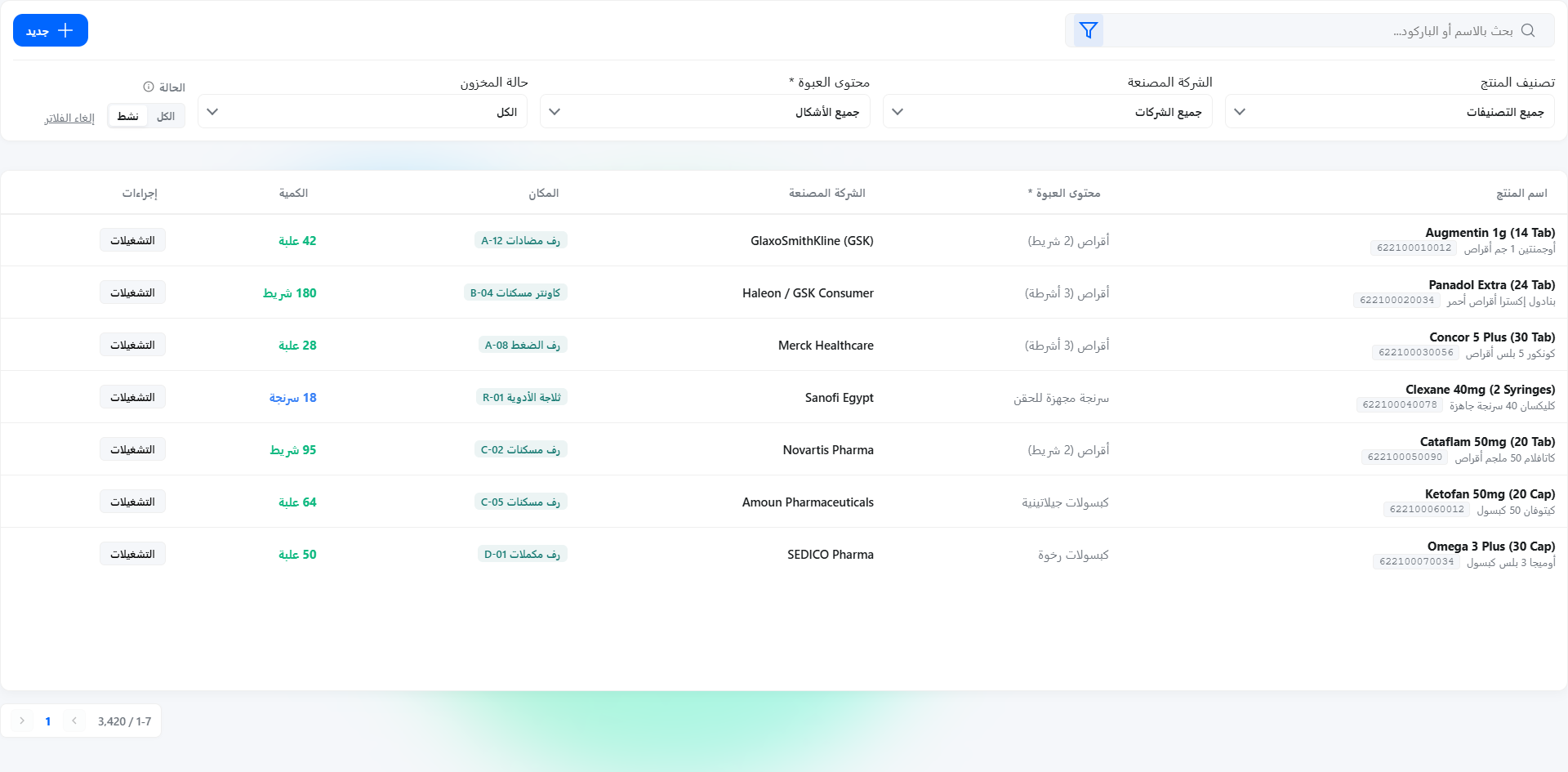This screenshot has height=772, width=1568.
Task: Open تصنيف المنتج dropdown
Action: click(1390, 111)
